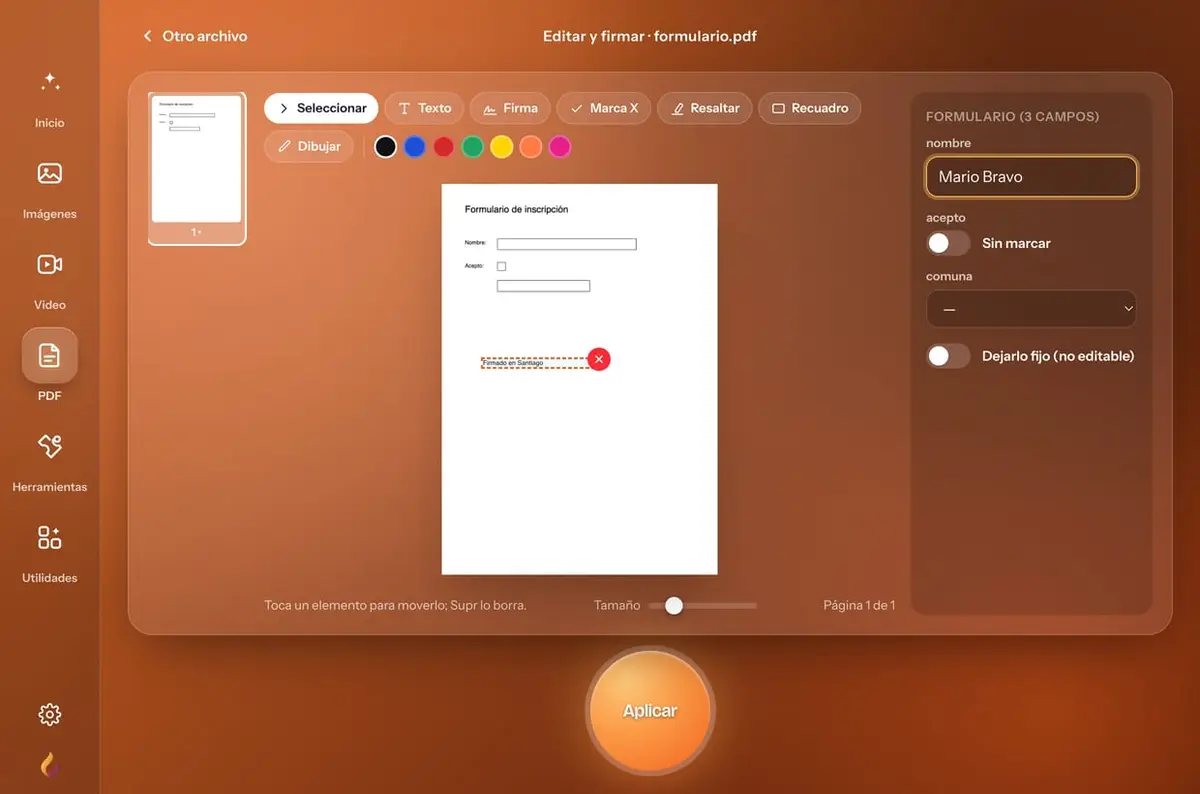
Task: Check the Acepto checkbox in the PDF page
Action: click(502, 266)
